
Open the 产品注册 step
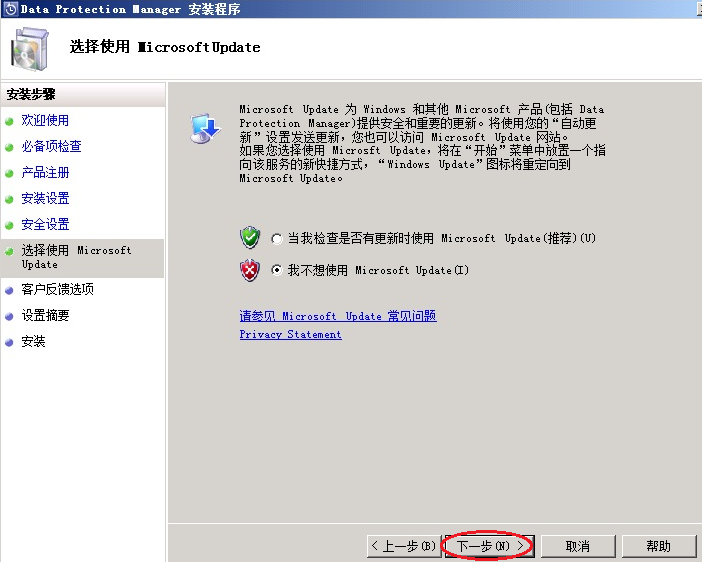click(x=45, y=172)
